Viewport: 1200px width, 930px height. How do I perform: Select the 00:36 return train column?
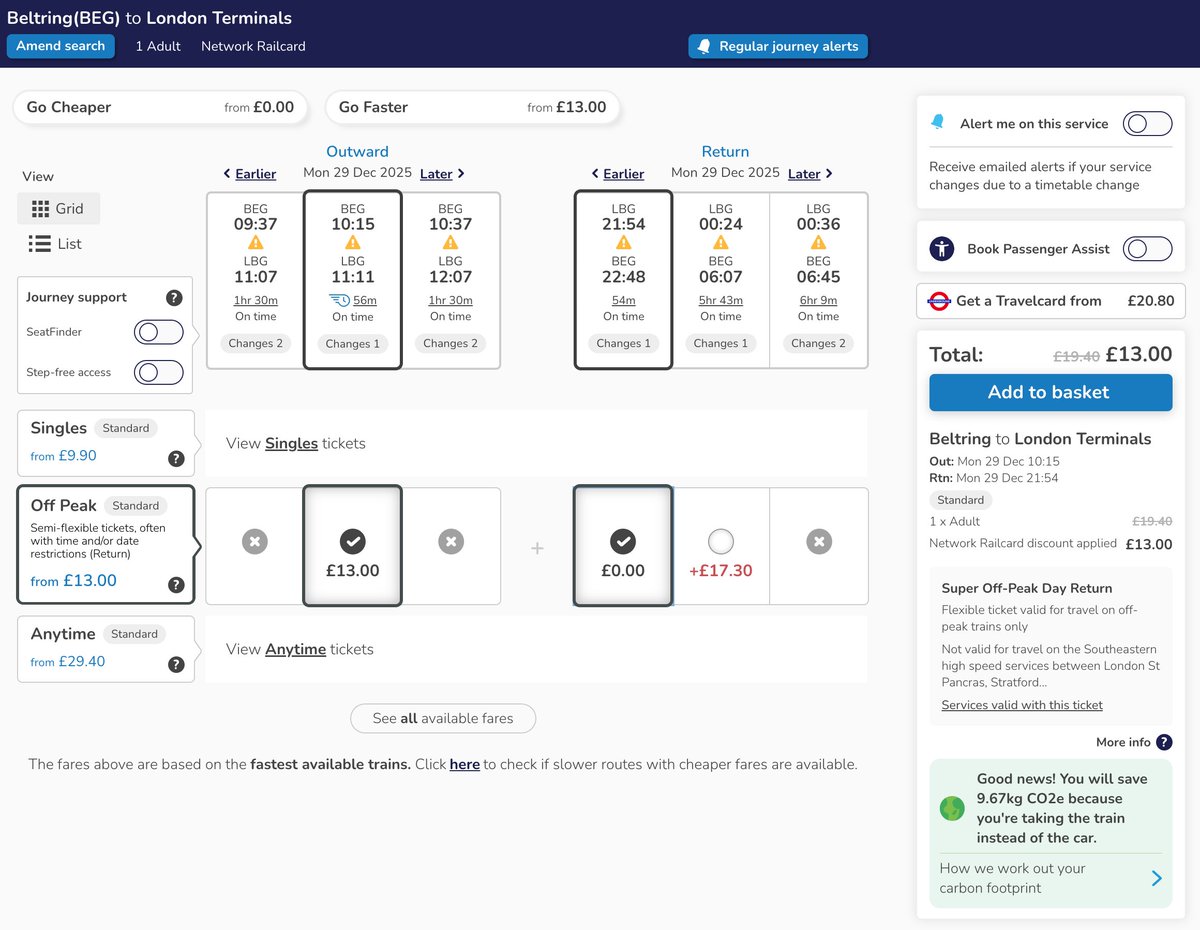(818, 280)
